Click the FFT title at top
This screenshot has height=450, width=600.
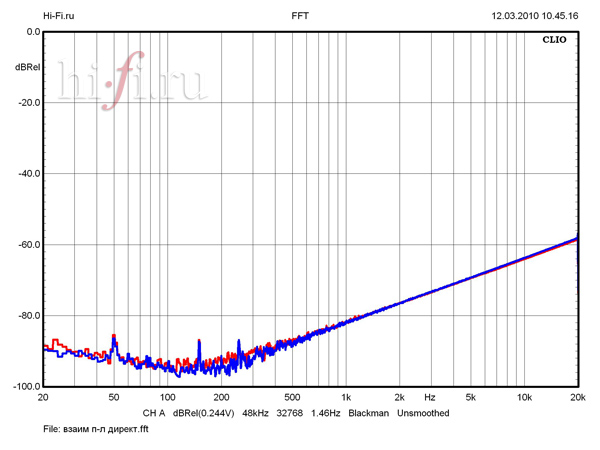point(300,16)
